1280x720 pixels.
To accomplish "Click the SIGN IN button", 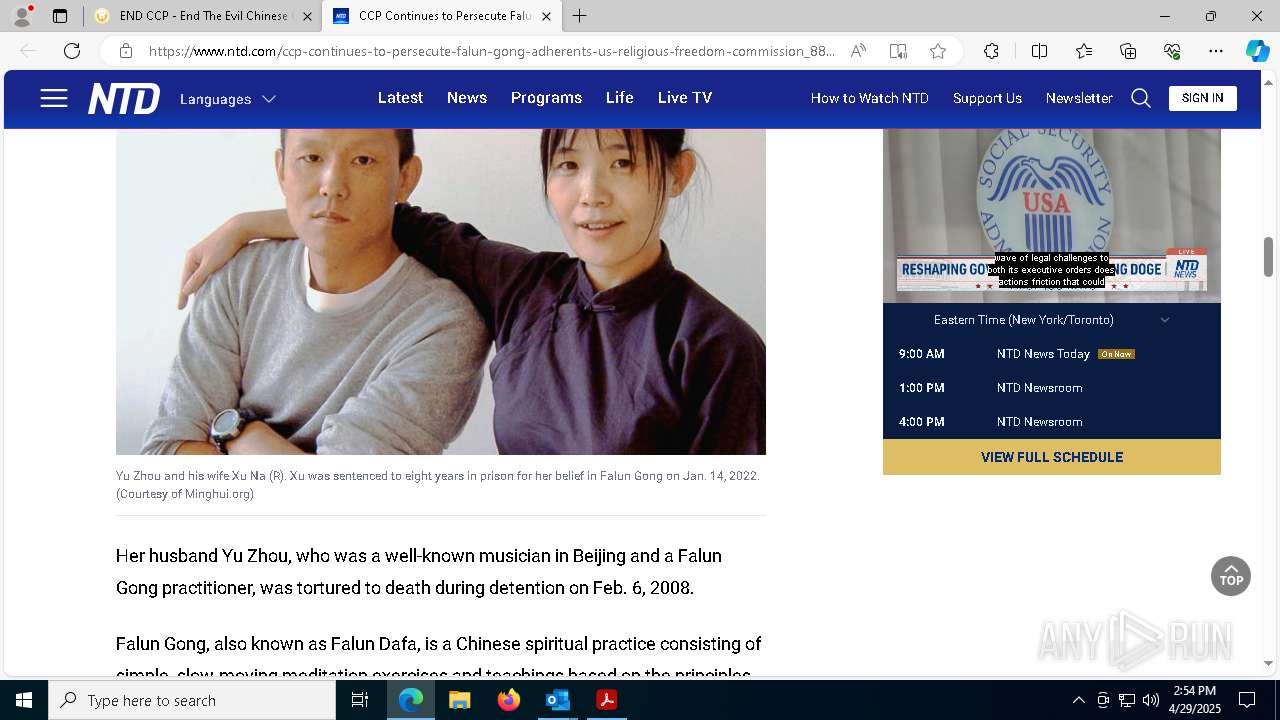I will pos(1202,98).
